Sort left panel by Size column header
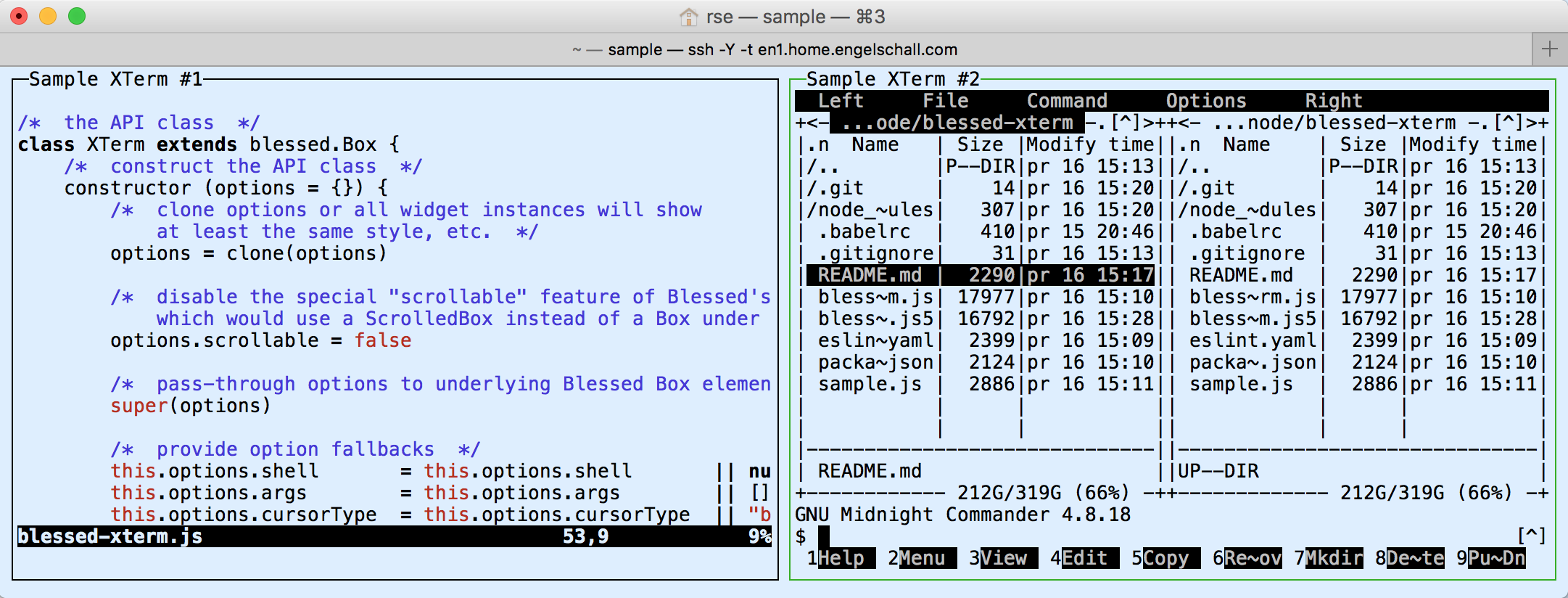The height and width of the screenshot is (598, 1568). click(980, 144)
